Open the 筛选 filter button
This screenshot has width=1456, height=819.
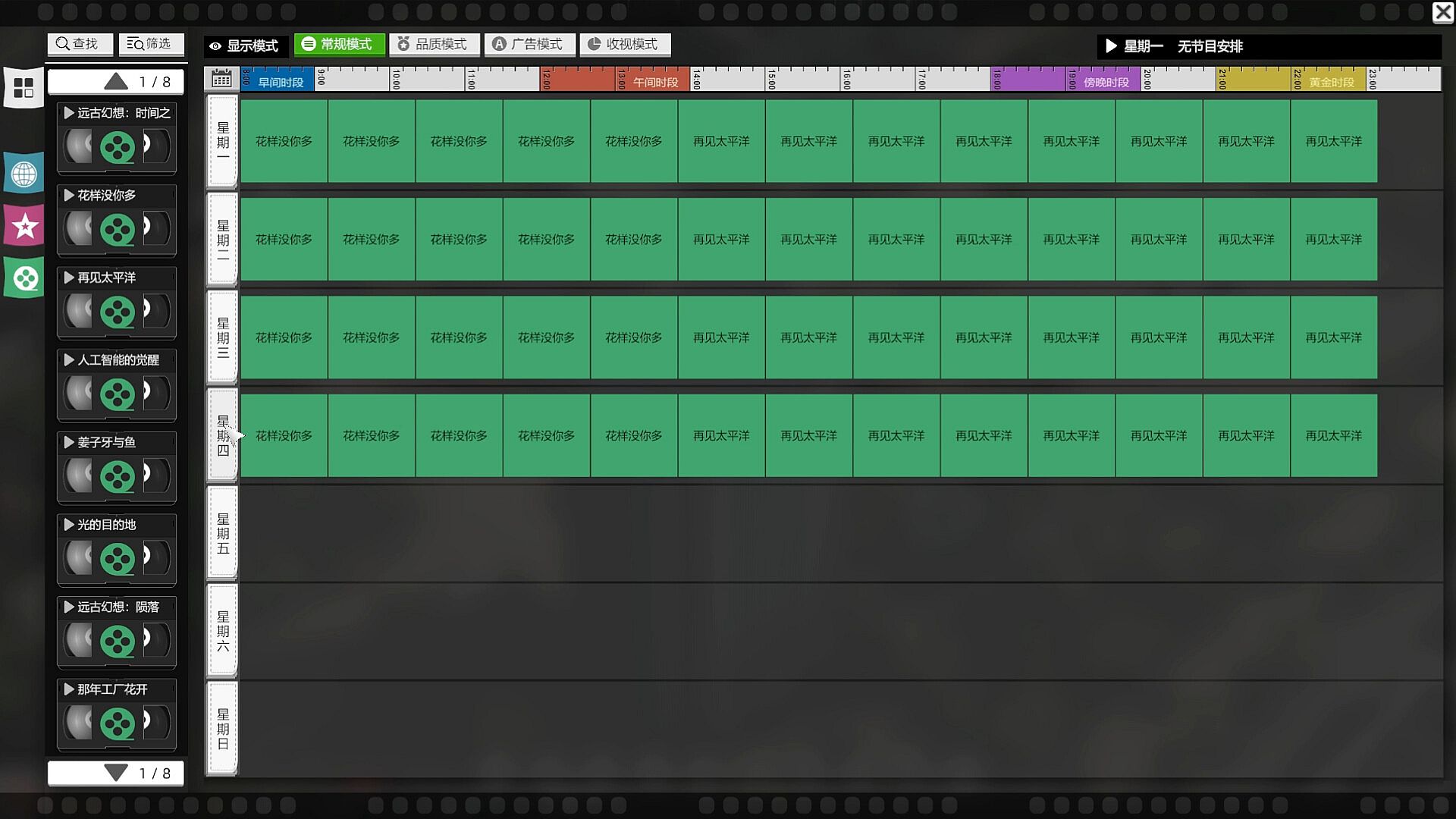pyautogui.click(x=151, y=44)
